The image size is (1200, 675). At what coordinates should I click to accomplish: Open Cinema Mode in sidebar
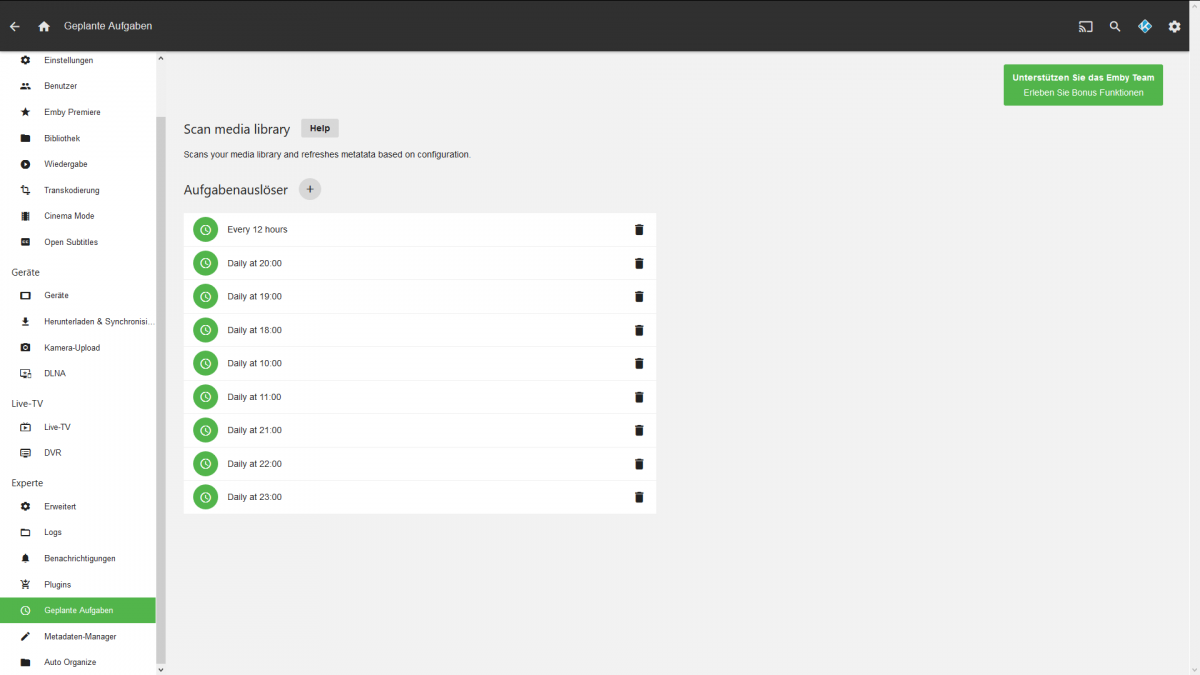78,216
